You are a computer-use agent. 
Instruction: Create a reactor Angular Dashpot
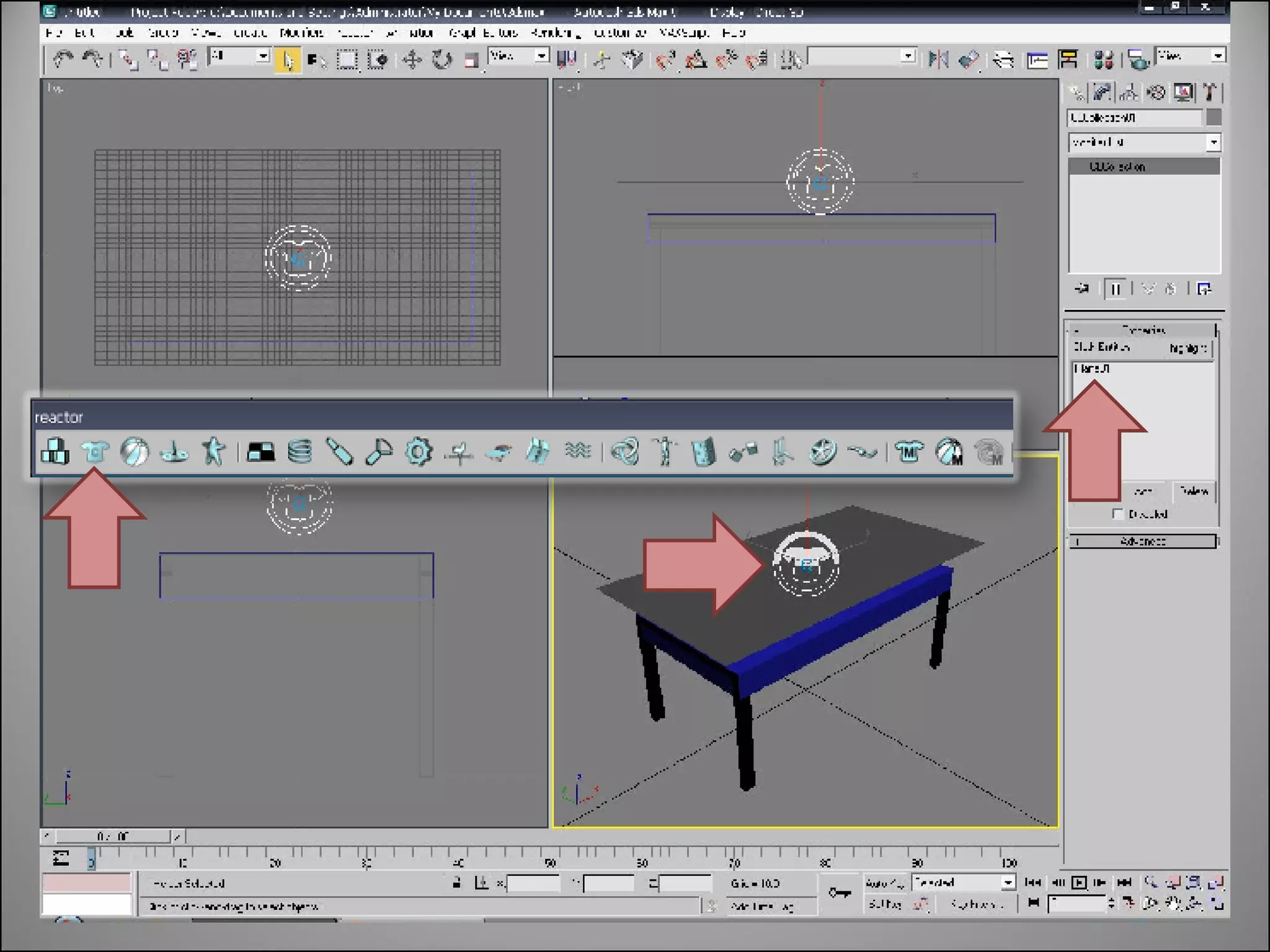tap(380, 451)
